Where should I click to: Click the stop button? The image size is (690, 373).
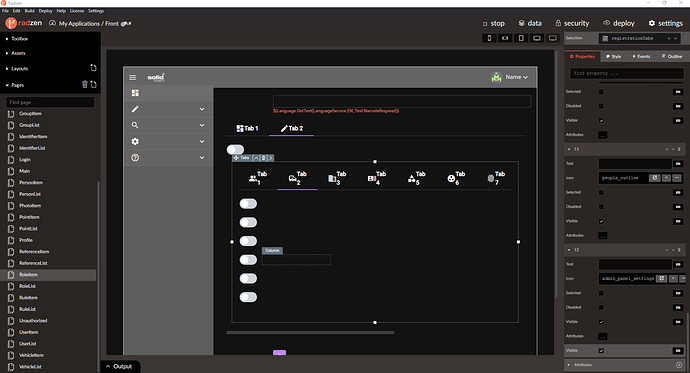(493, 23)
